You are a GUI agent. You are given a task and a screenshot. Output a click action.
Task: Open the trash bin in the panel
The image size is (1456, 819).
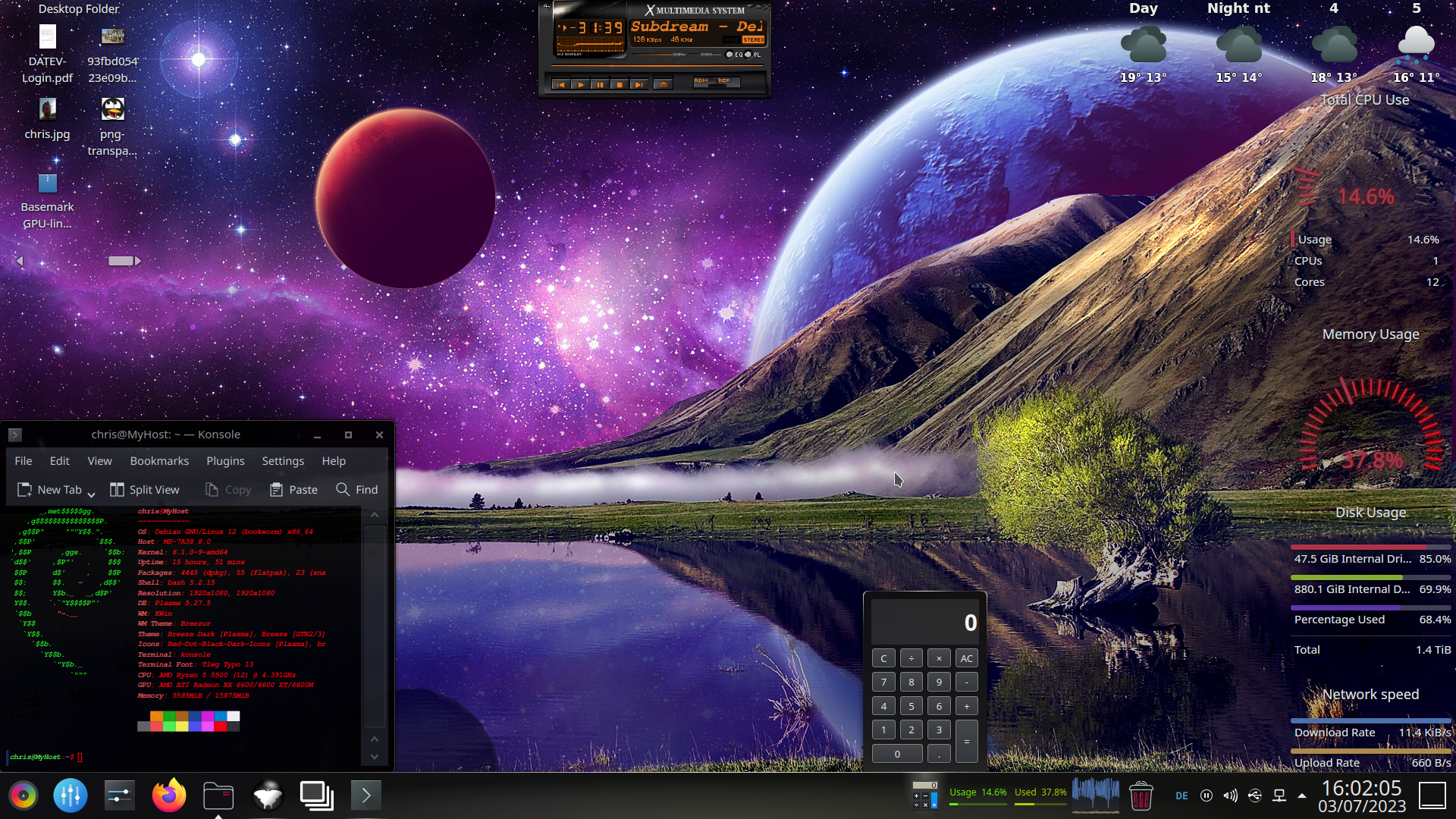(x=1141, y=795)
